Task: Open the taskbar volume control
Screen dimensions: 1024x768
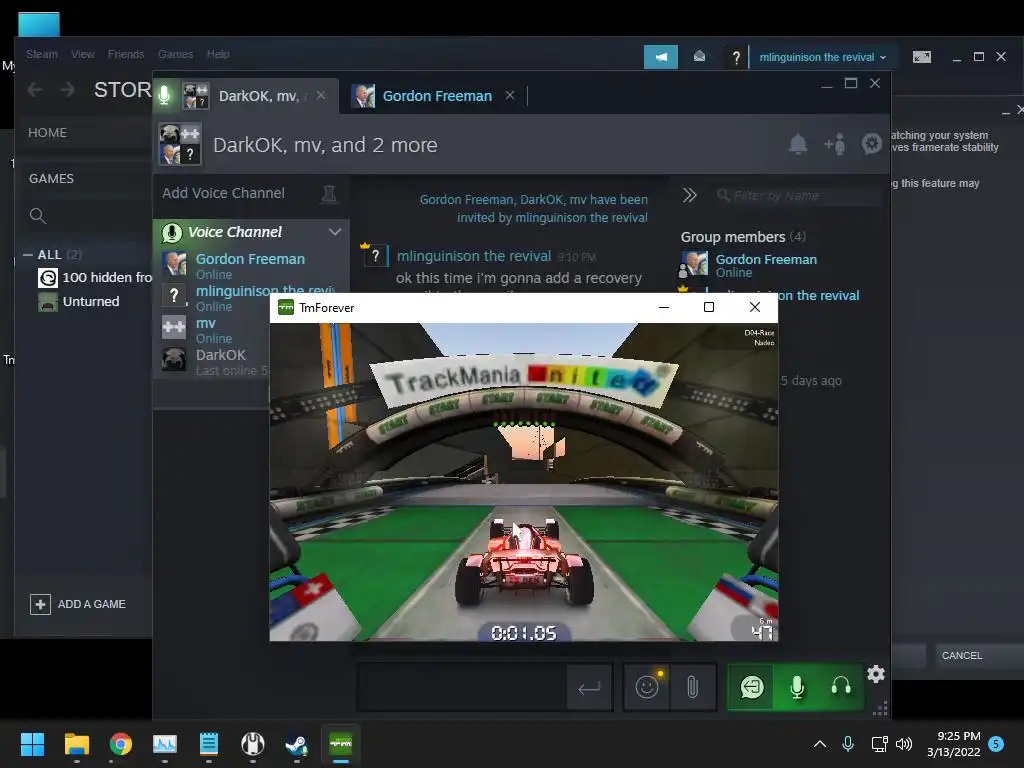Action: (x=904, y=744)
